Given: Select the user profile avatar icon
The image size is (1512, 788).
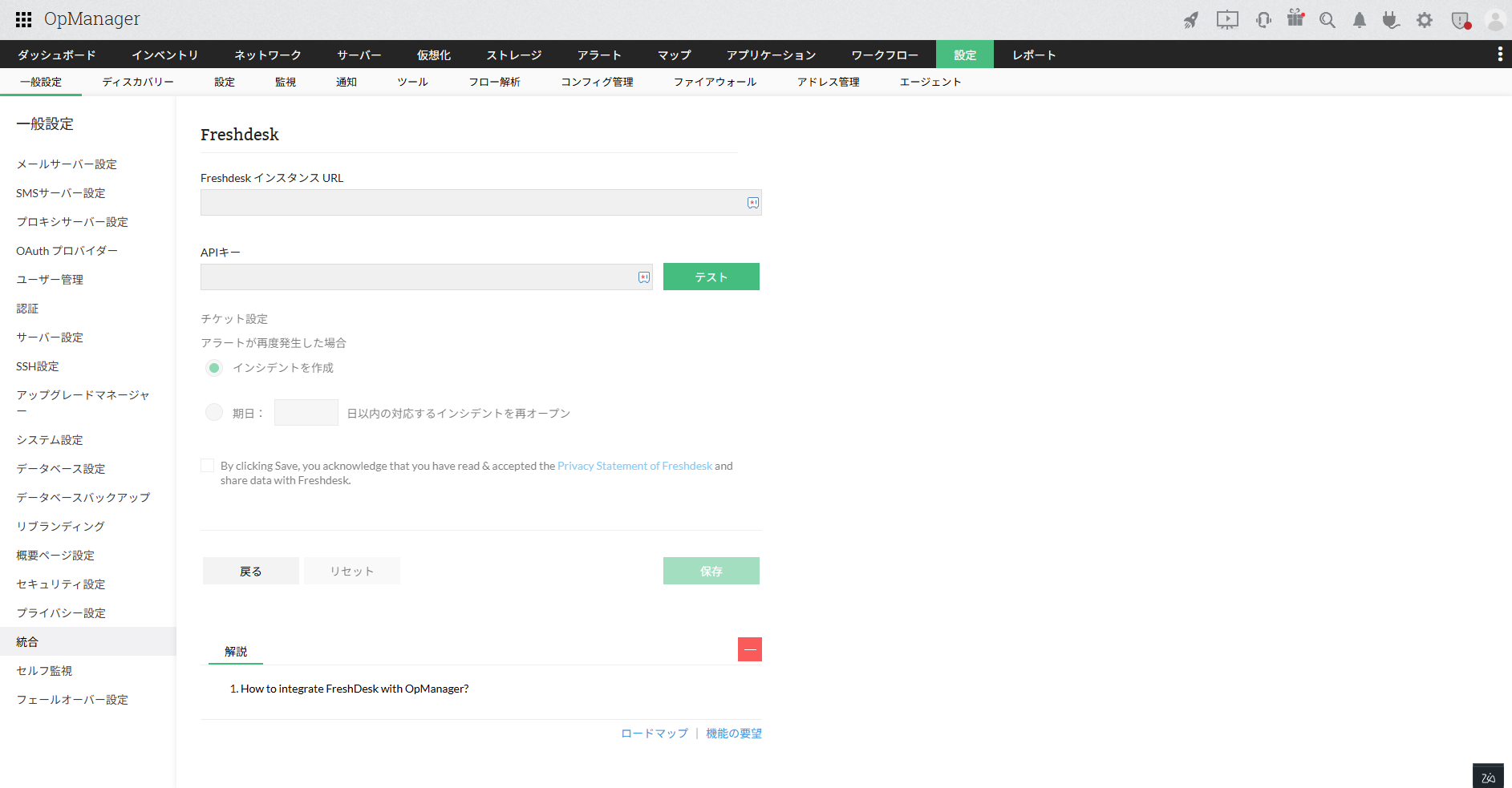Looking at the screenshot, I should point(1494,20).
